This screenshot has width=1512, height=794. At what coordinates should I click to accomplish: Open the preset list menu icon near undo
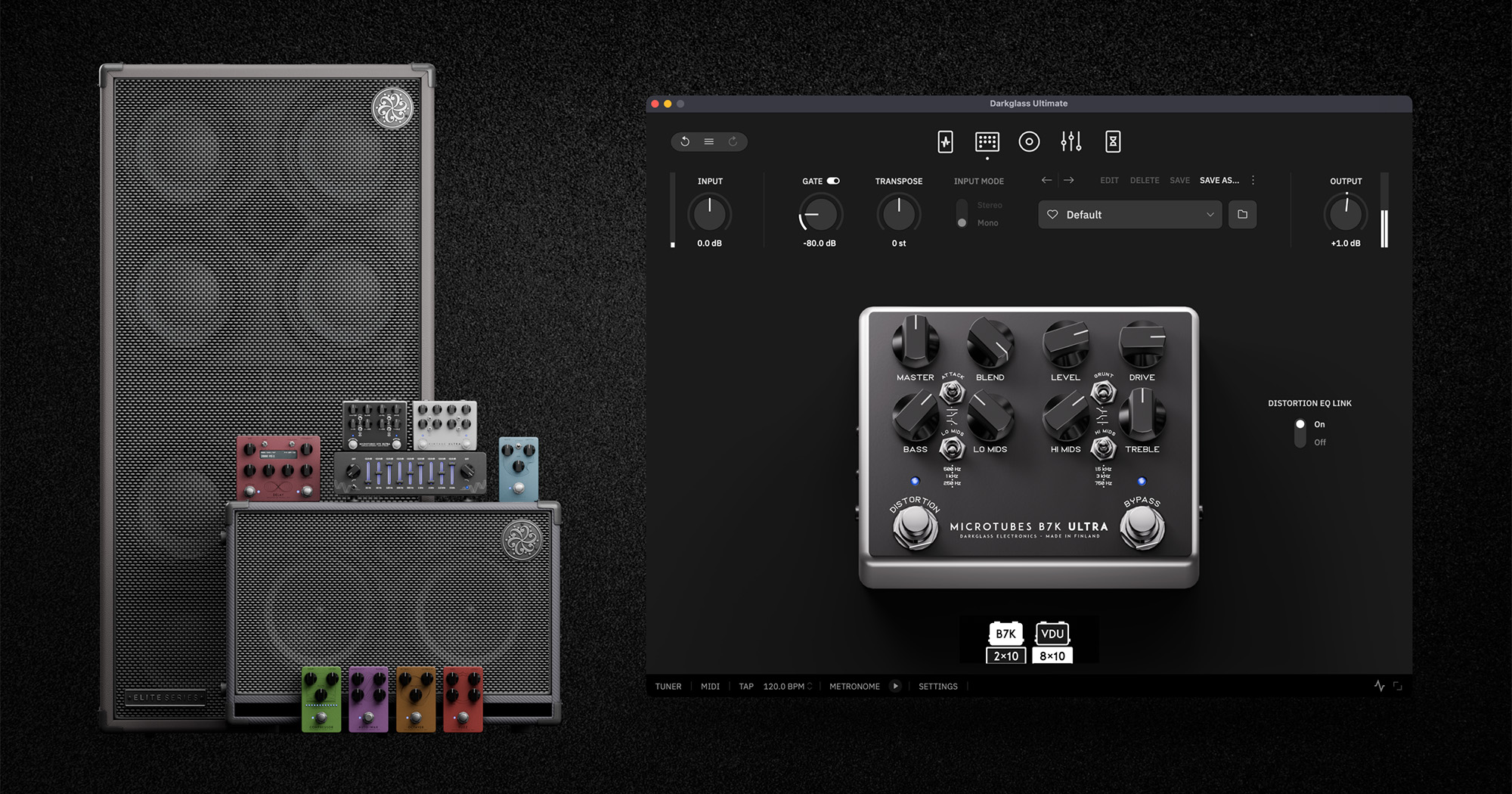click(x=708, y=141)
